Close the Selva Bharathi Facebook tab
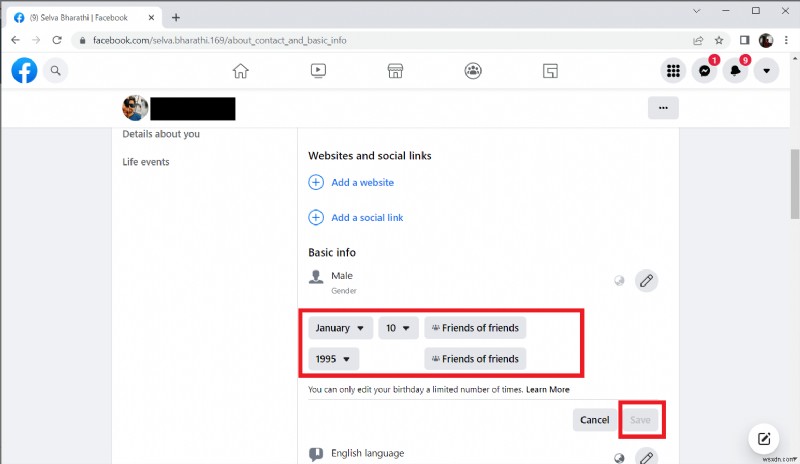Viewport: 800px width, 464px height. [x=151, y=18]
